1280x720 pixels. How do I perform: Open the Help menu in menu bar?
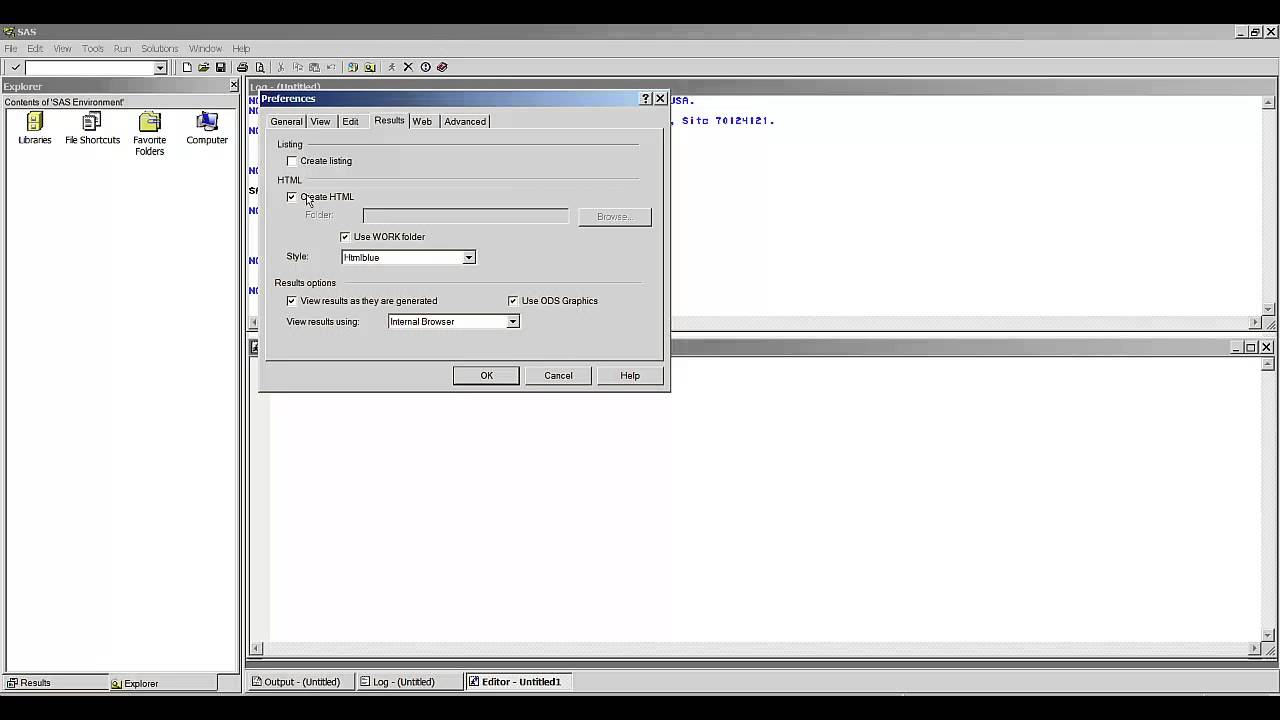pos(241,48)
